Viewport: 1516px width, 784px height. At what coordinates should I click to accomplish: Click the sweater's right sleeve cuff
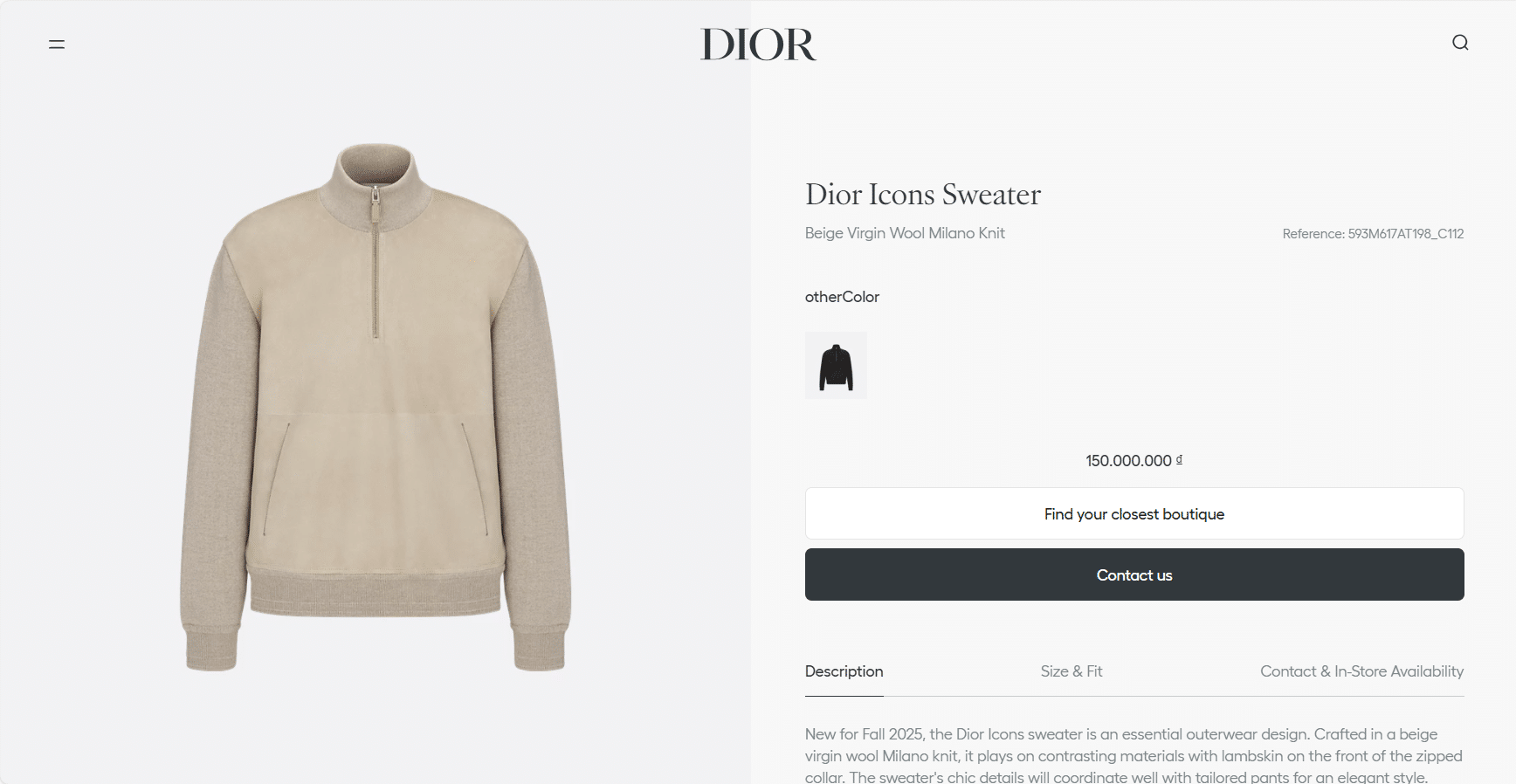click(x=540, y=649)
